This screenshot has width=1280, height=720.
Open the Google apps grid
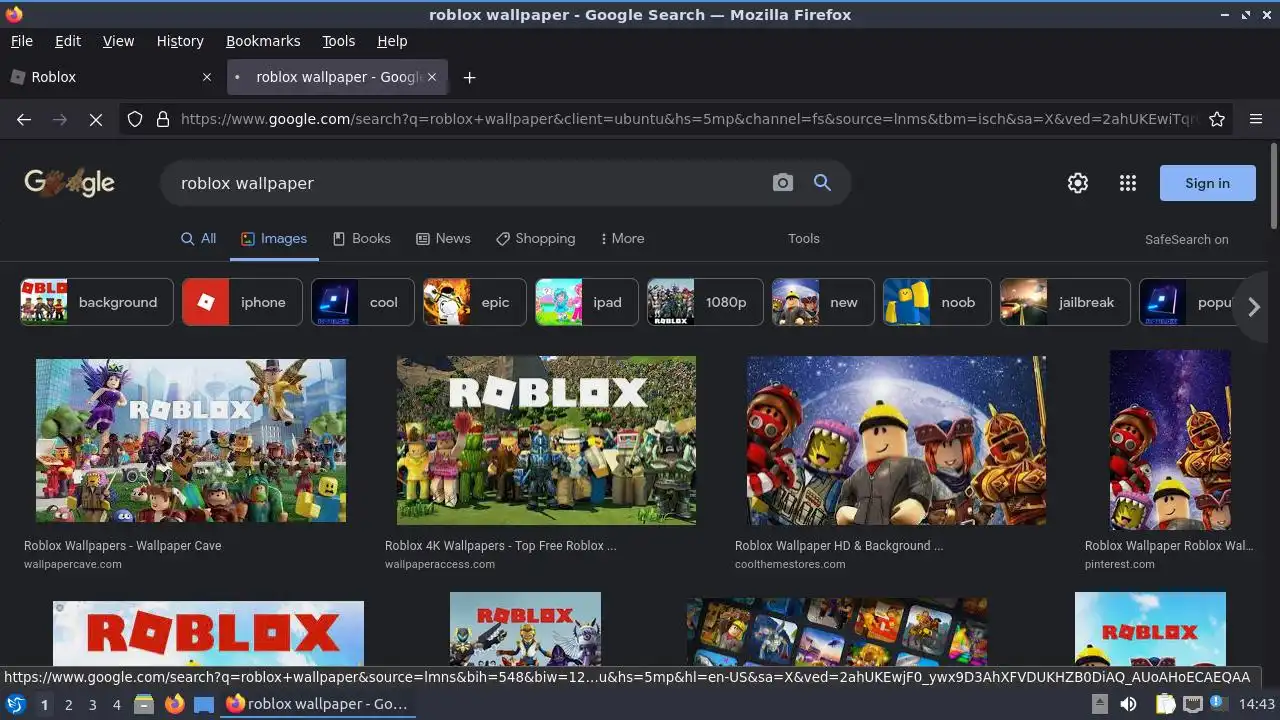tap(1128, 183)
